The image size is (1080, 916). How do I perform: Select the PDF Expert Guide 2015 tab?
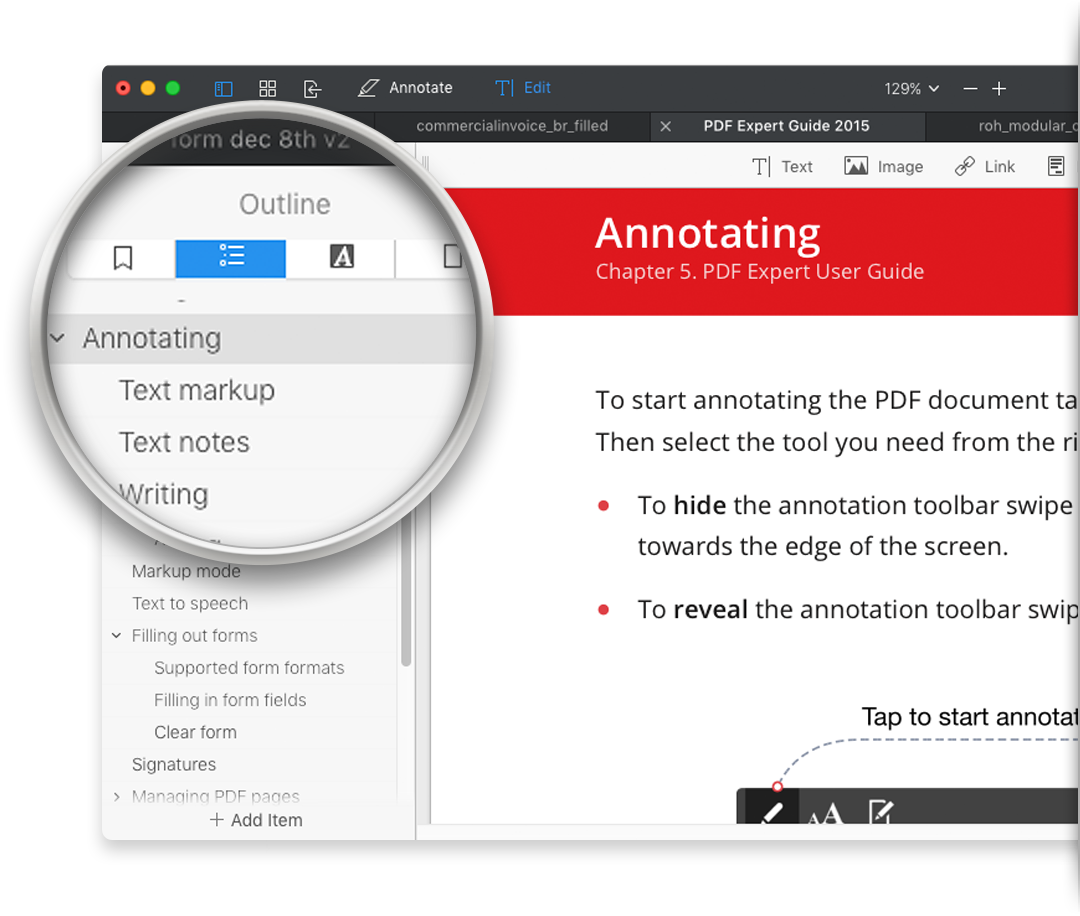coord(786,126)
